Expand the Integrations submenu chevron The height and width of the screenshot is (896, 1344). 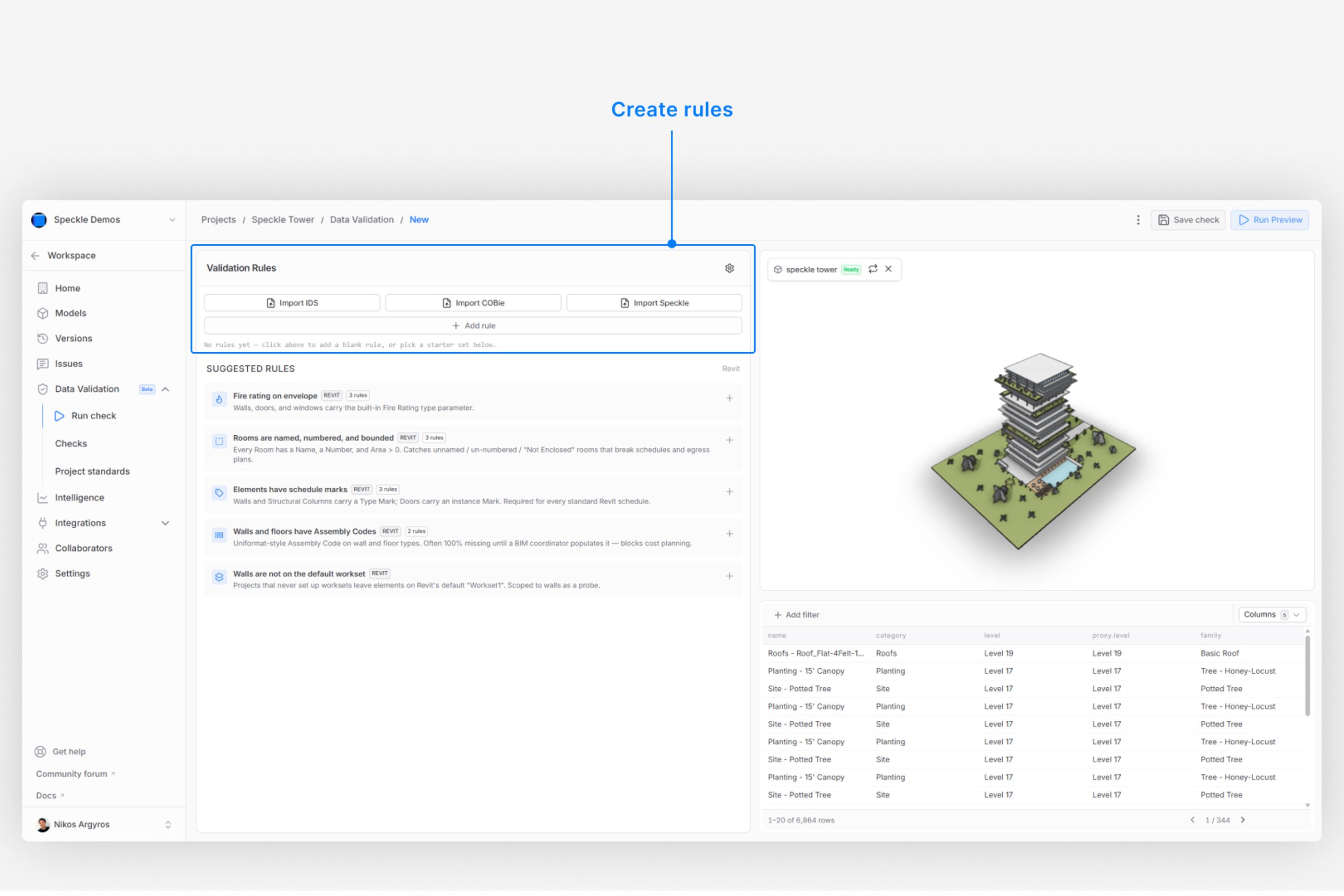click(x=166, y=524)
